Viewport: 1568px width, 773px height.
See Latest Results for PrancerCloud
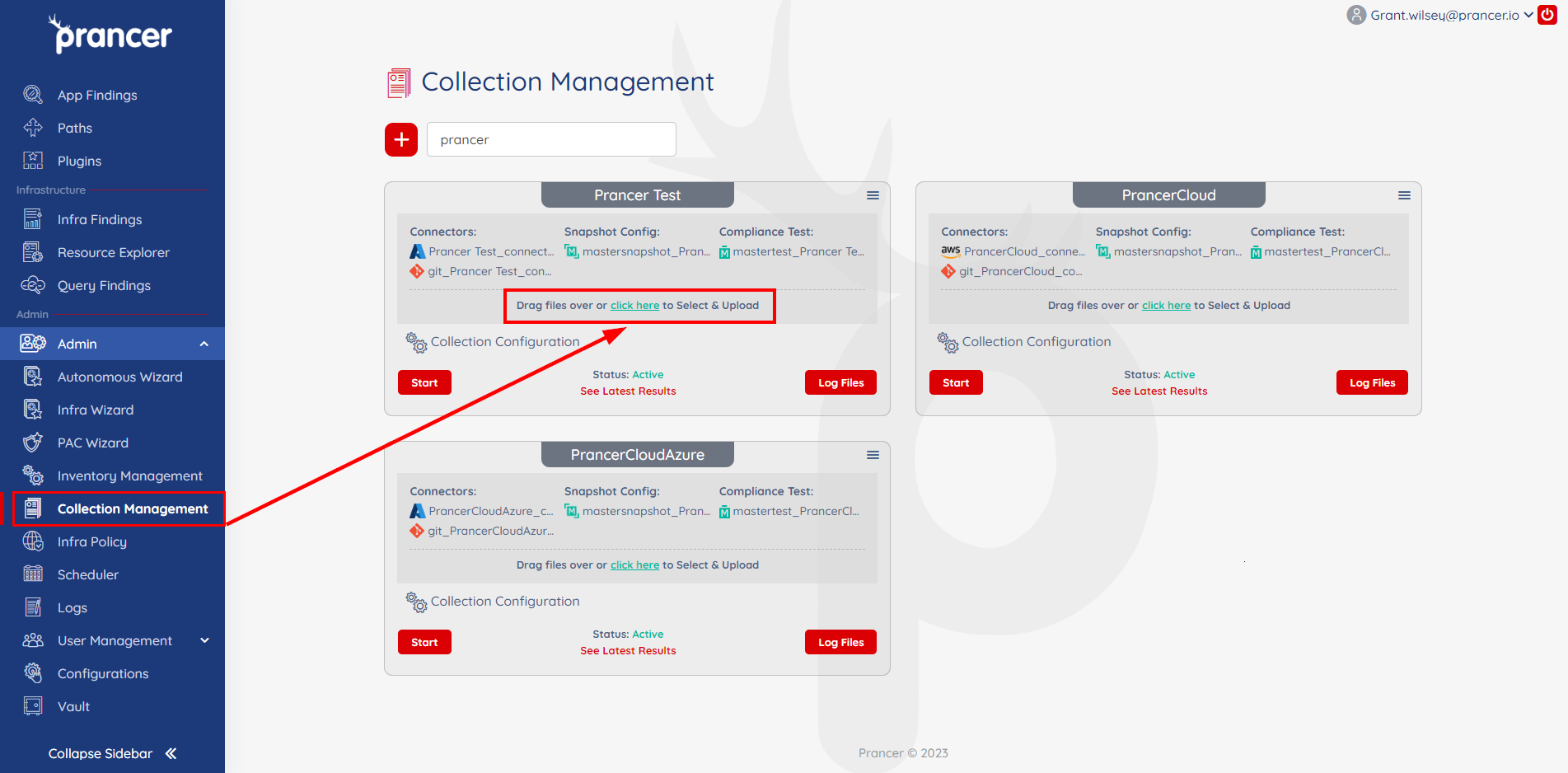coord(1159,391)
